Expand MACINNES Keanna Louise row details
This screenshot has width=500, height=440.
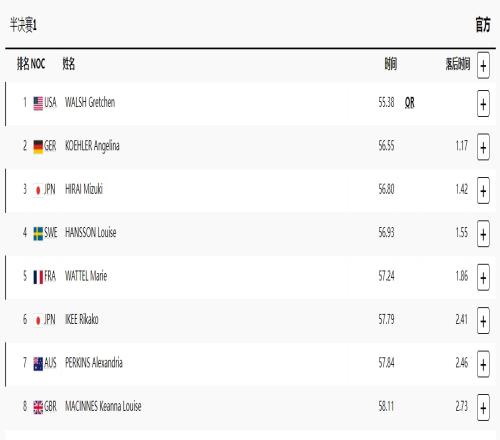click(483, 407)
